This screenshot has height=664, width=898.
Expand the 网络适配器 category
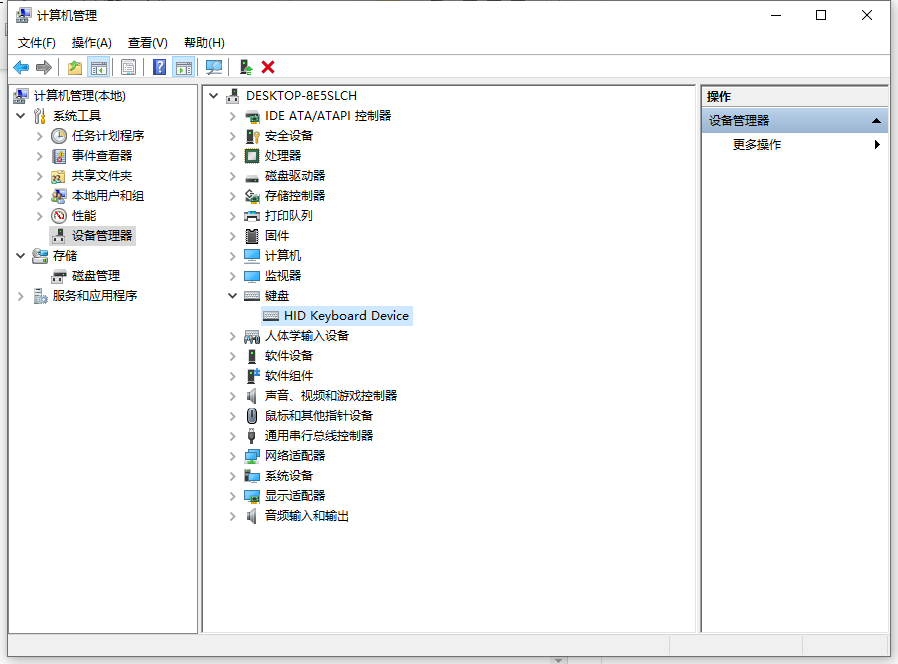click(x=232, y=456)
